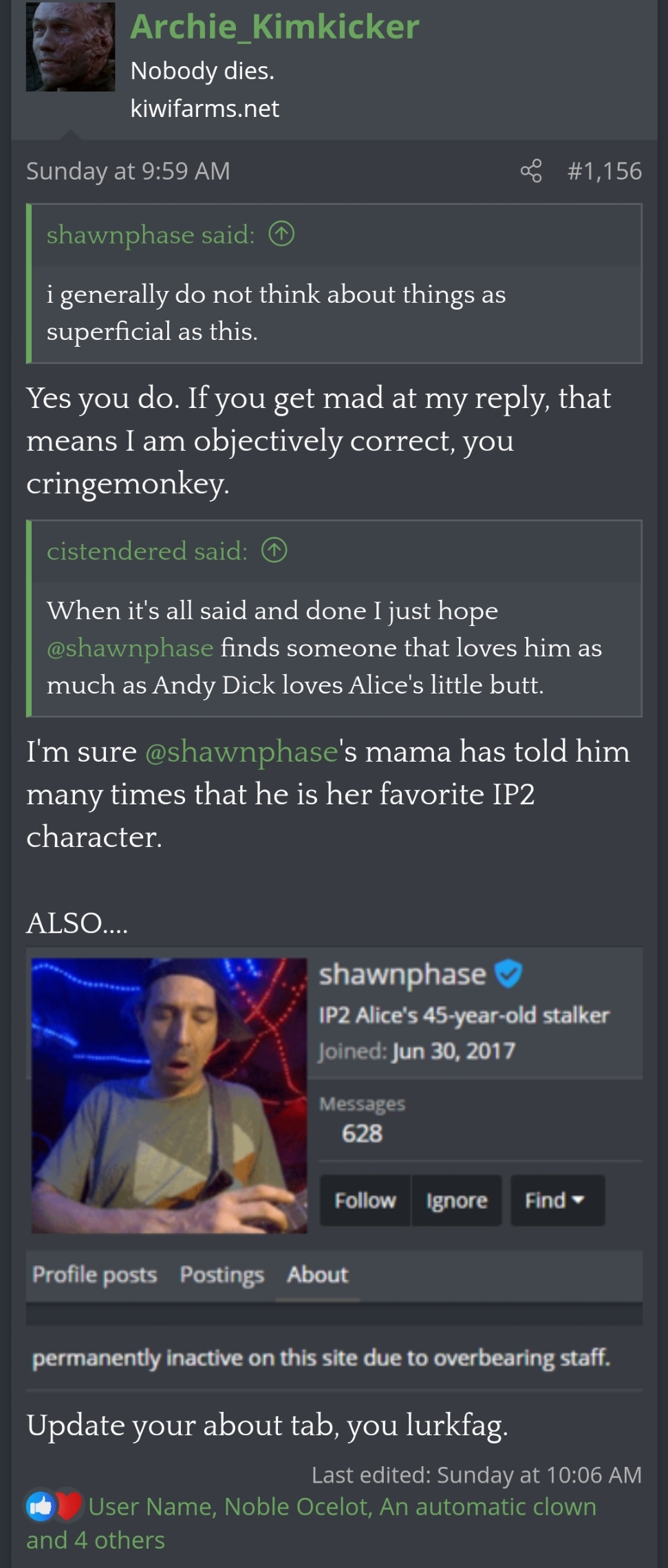
Task: Click the @shawnphase mention in the reply text
Action: (x=241, y=751)
